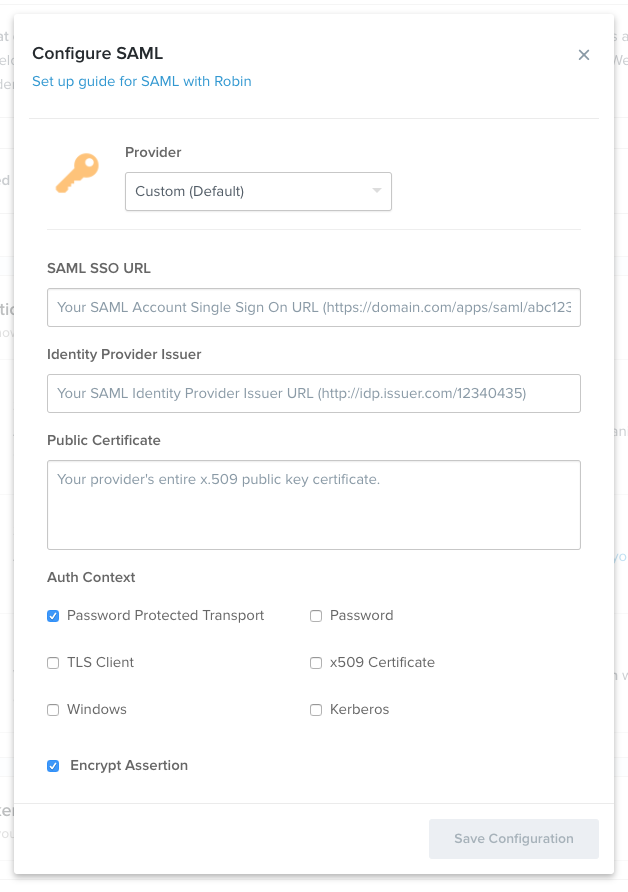Enable the Password auth context checkbox
This screenshot has height=892, width=628.
click(316, 616)
